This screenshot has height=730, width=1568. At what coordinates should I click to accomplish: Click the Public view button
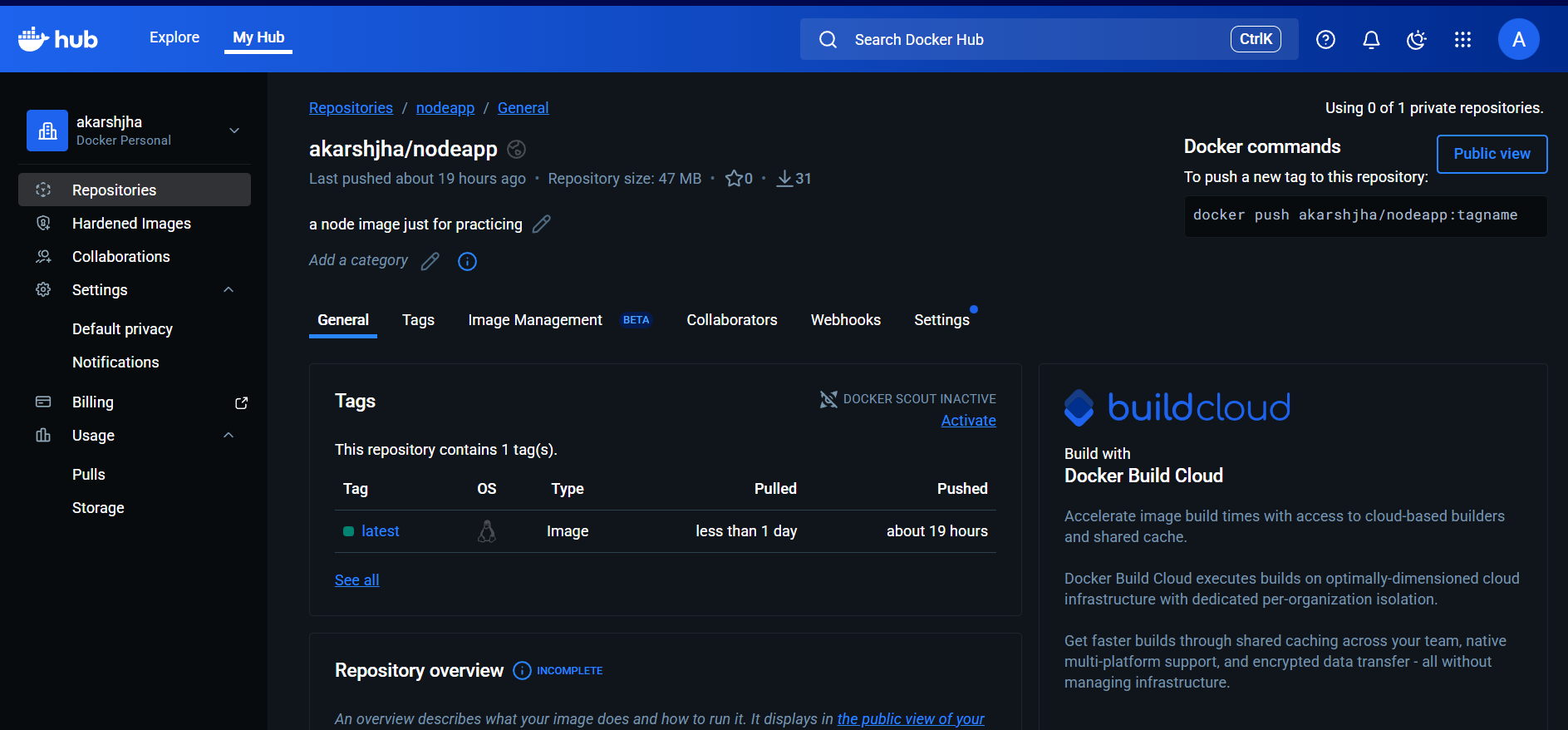pyautogui.click(x=1492, y=154)
